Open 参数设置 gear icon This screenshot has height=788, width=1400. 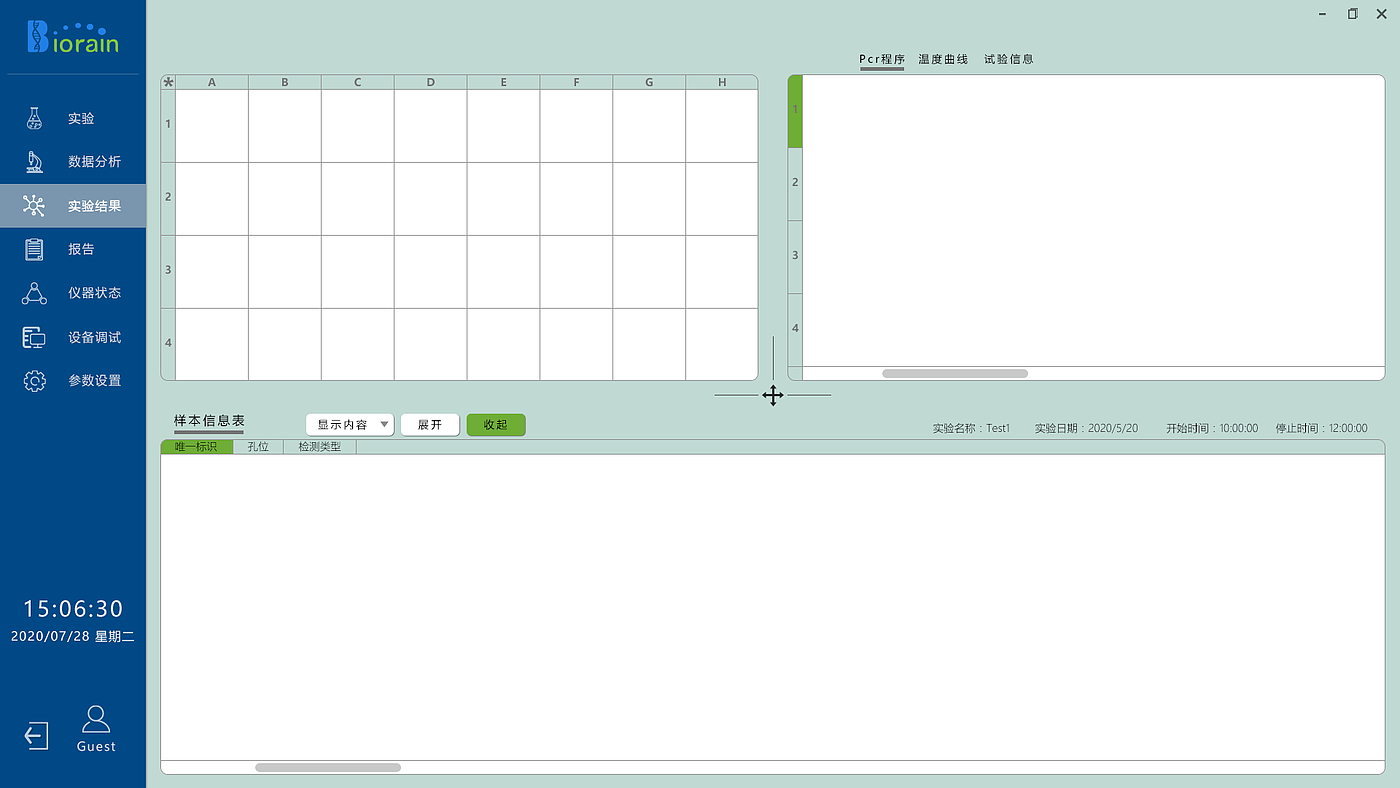click(35, 380)
